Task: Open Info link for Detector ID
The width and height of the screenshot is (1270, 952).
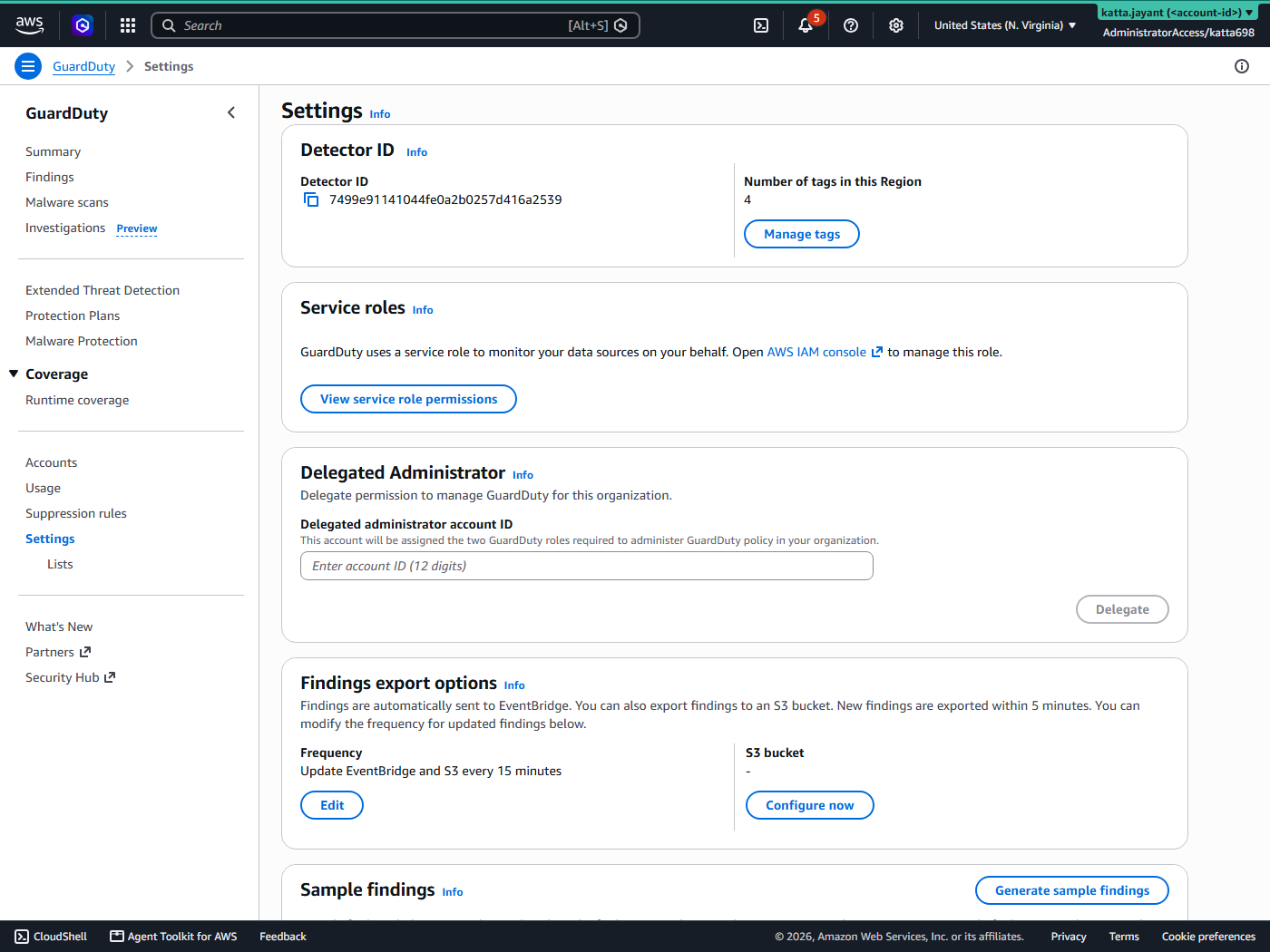Action: 416,152
